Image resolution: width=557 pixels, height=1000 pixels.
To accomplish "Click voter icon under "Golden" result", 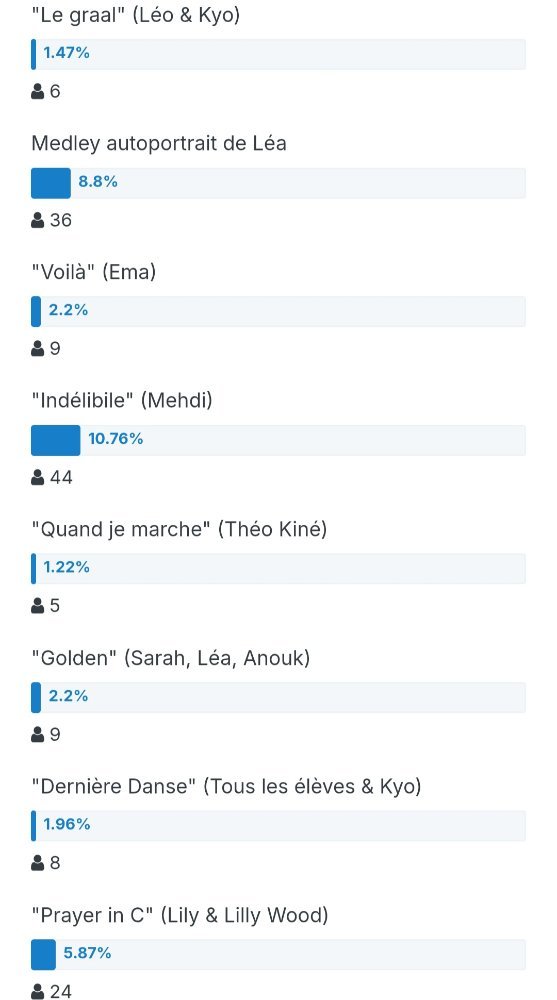I will coord(38,735).
